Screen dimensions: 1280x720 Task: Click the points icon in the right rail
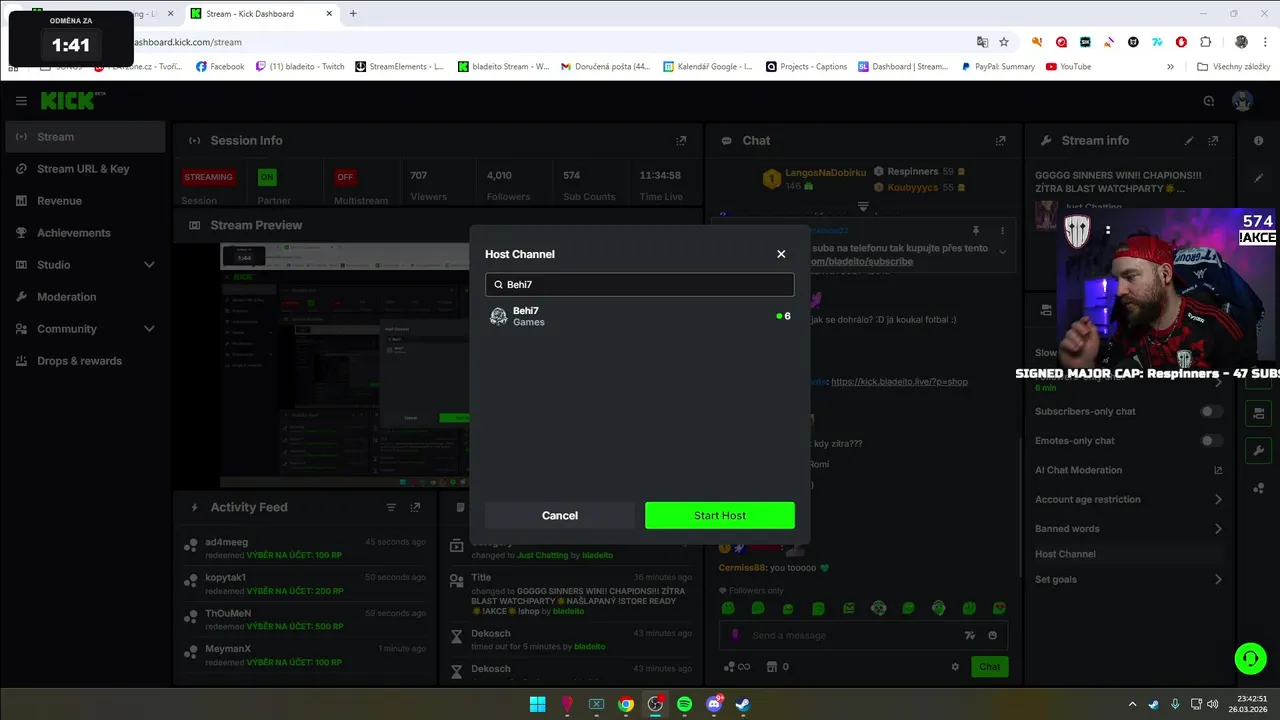point(1258,488)
